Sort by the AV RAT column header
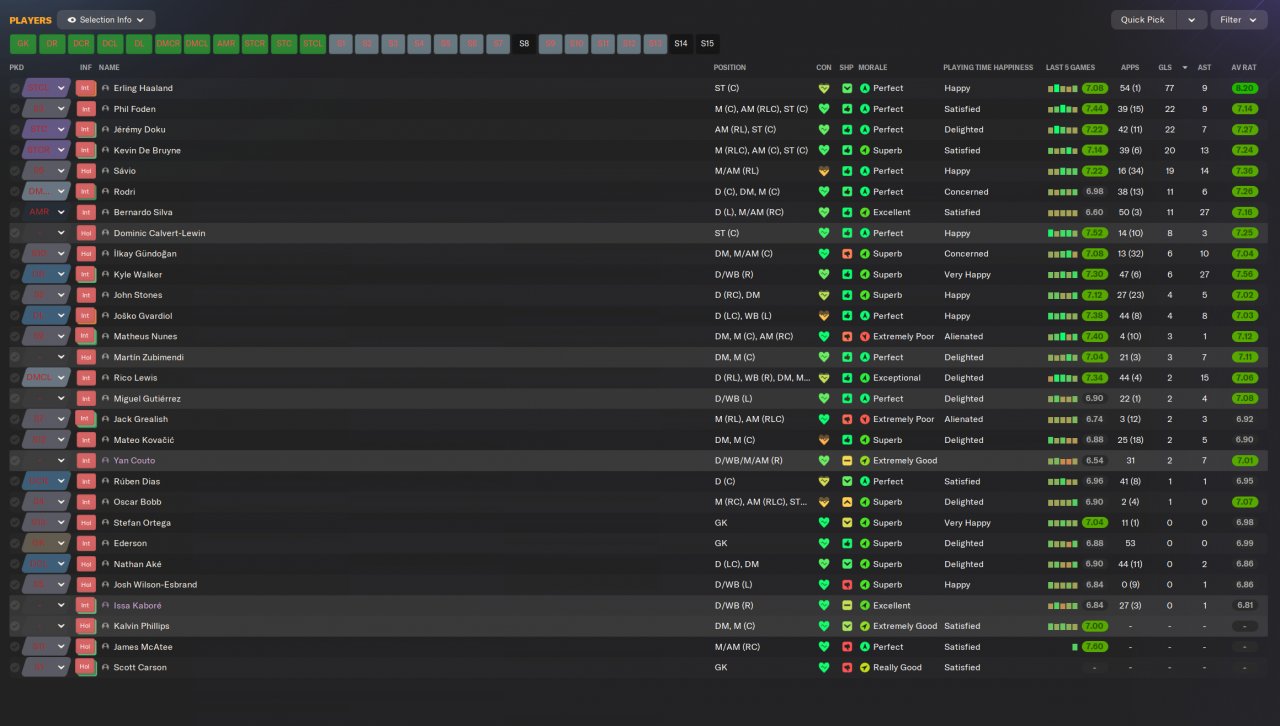Viewport: 1280px width, 726px height. click(x=1243, y=68)
